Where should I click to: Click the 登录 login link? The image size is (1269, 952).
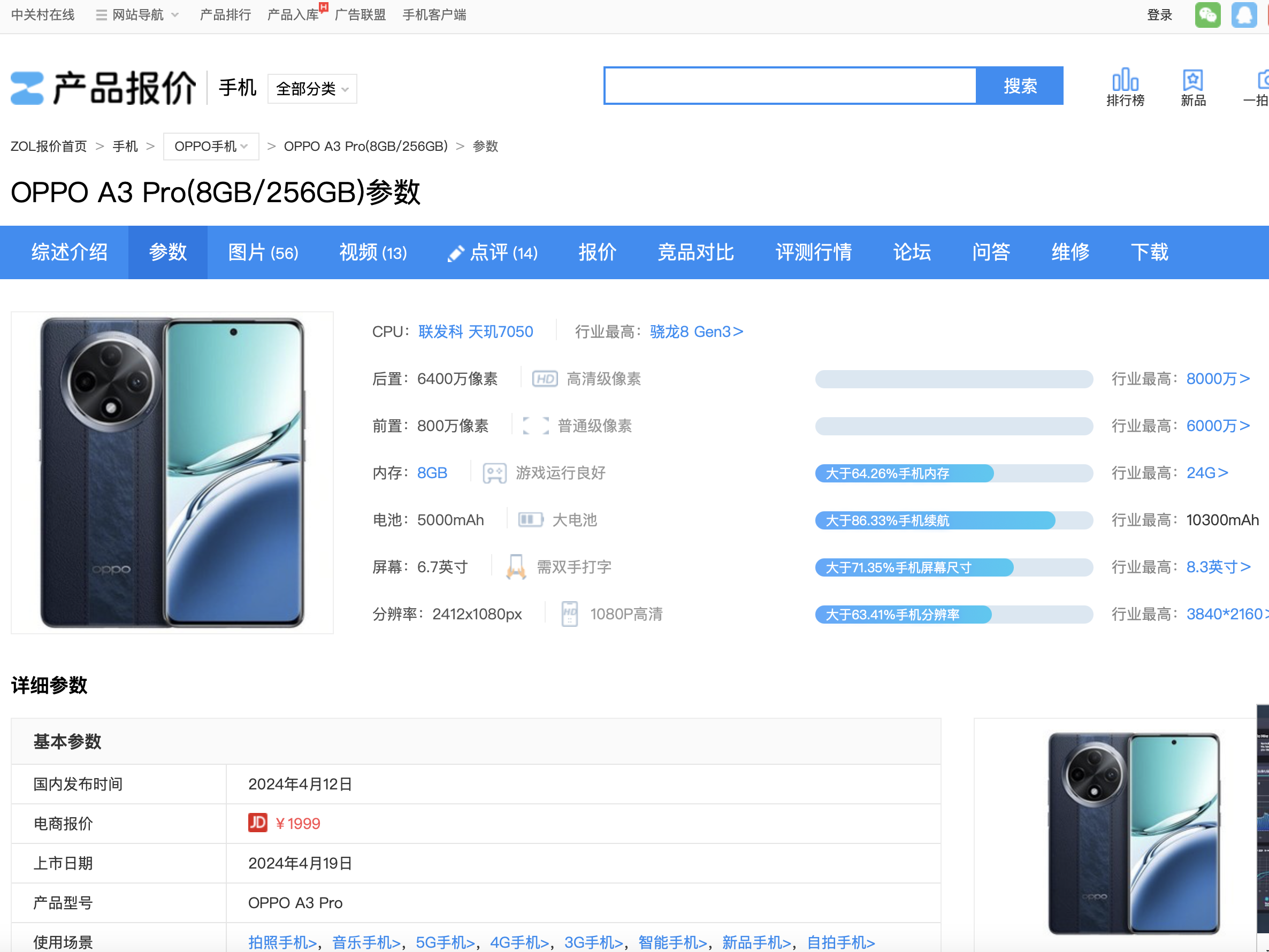point(1159,15)
